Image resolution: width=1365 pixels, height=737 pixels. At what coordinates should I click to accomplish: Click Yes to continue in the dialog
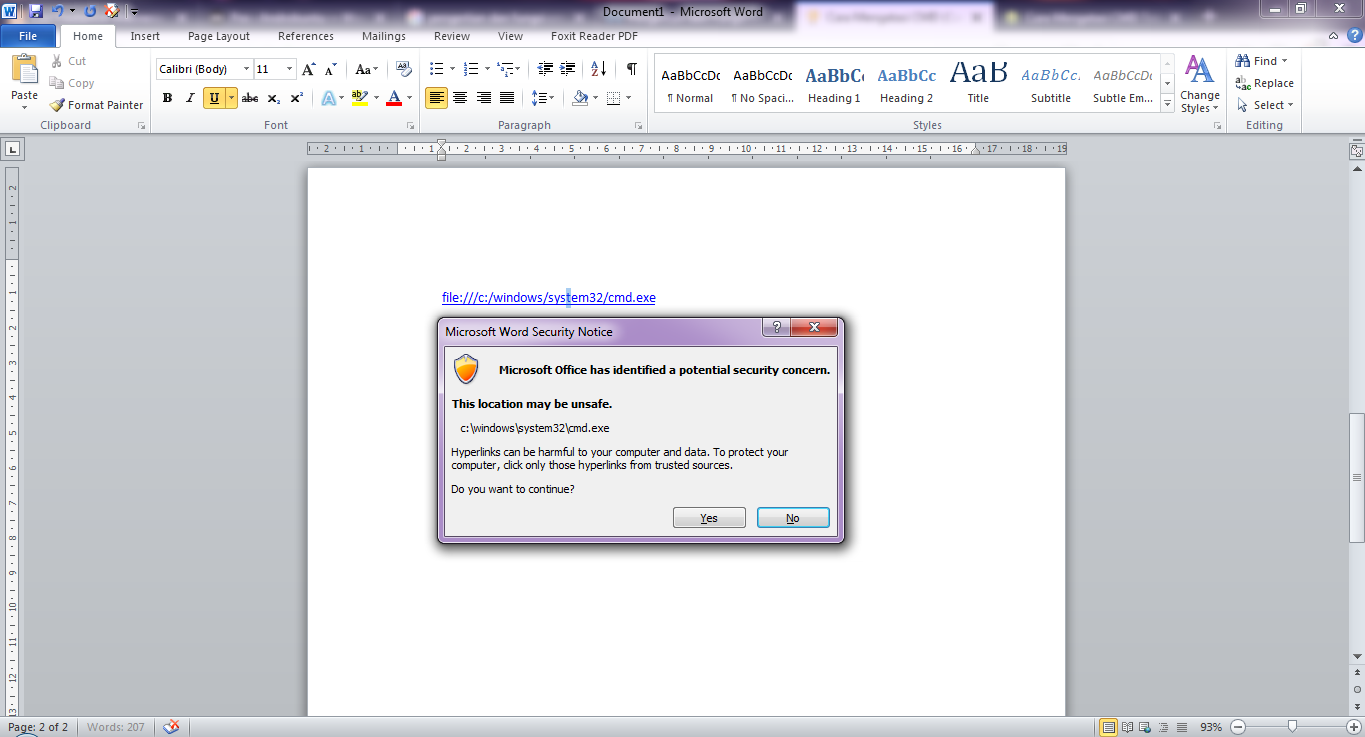tap(709, 517)
